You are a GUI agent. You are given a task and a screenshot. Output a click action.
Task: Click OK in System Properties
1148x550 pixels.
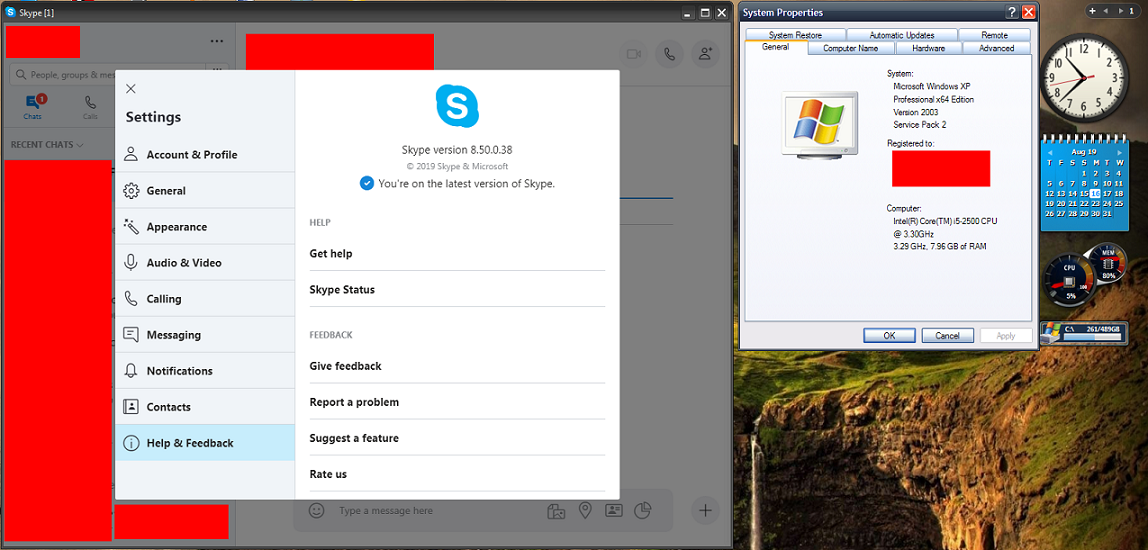[x=889, y=335]
